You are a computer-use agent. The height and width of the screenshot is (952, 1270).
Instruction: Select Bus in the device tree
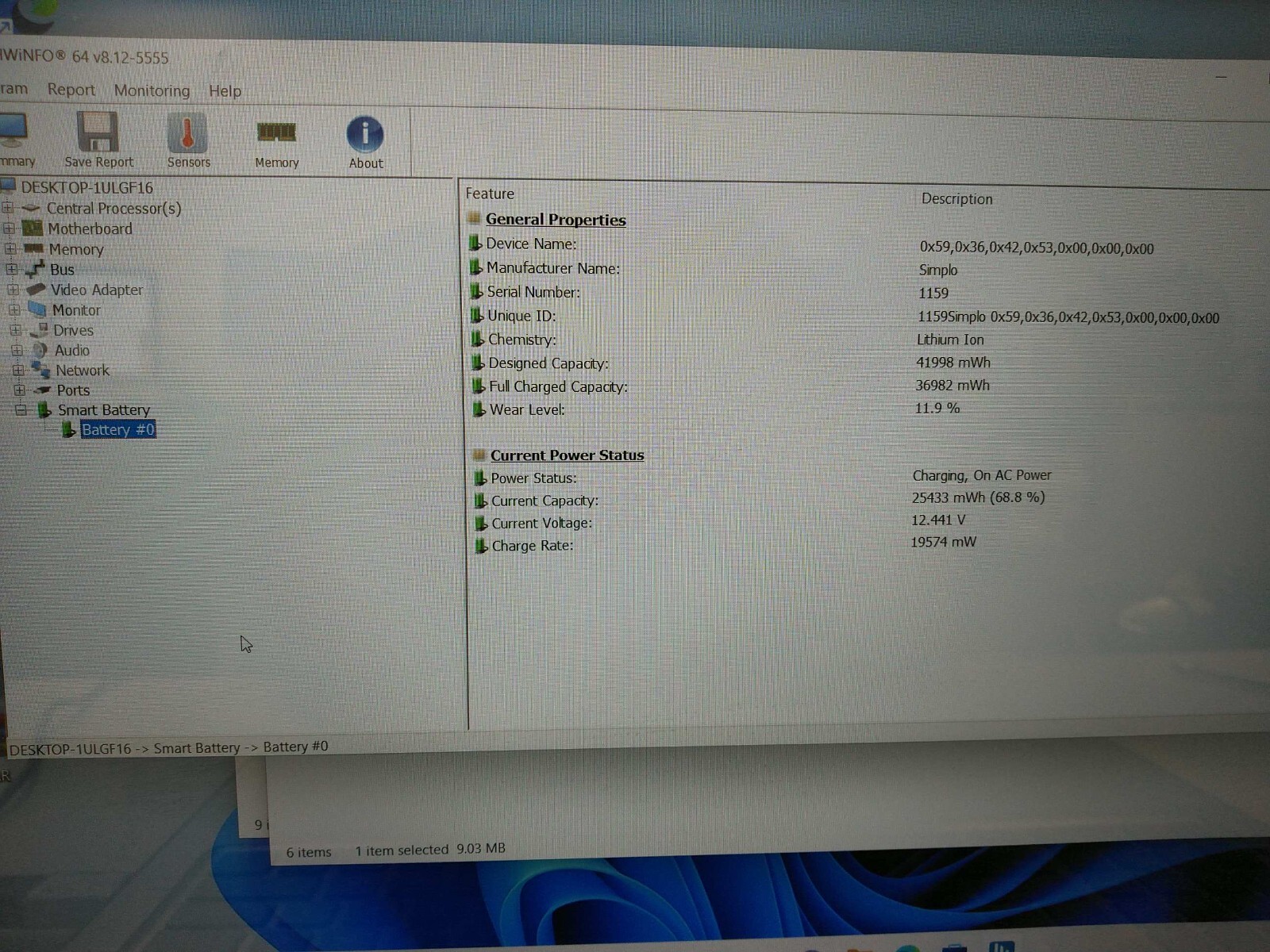(62, 270)
